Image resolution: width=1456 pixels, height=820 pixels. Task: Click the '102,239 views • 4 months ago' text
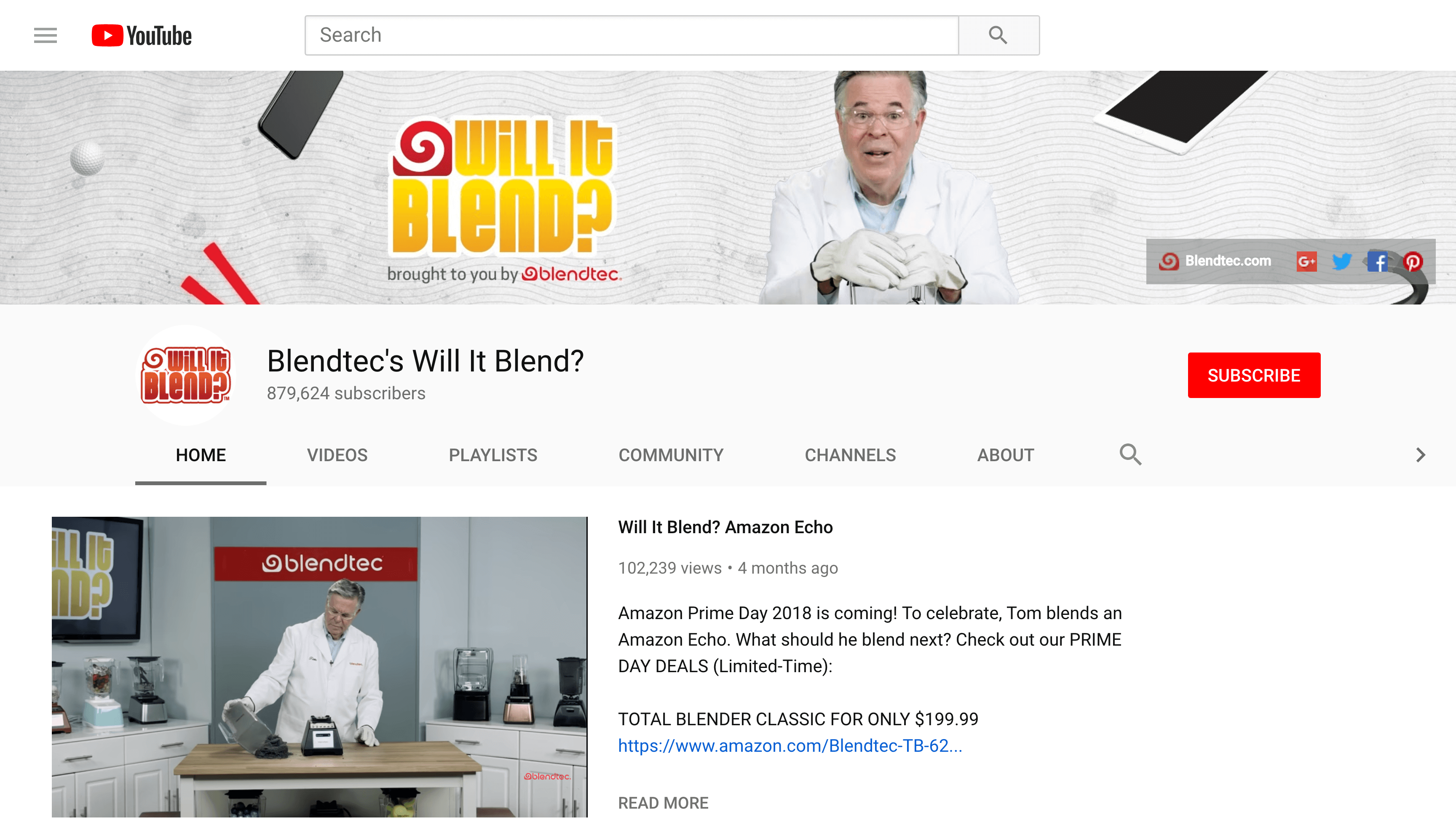728,568
